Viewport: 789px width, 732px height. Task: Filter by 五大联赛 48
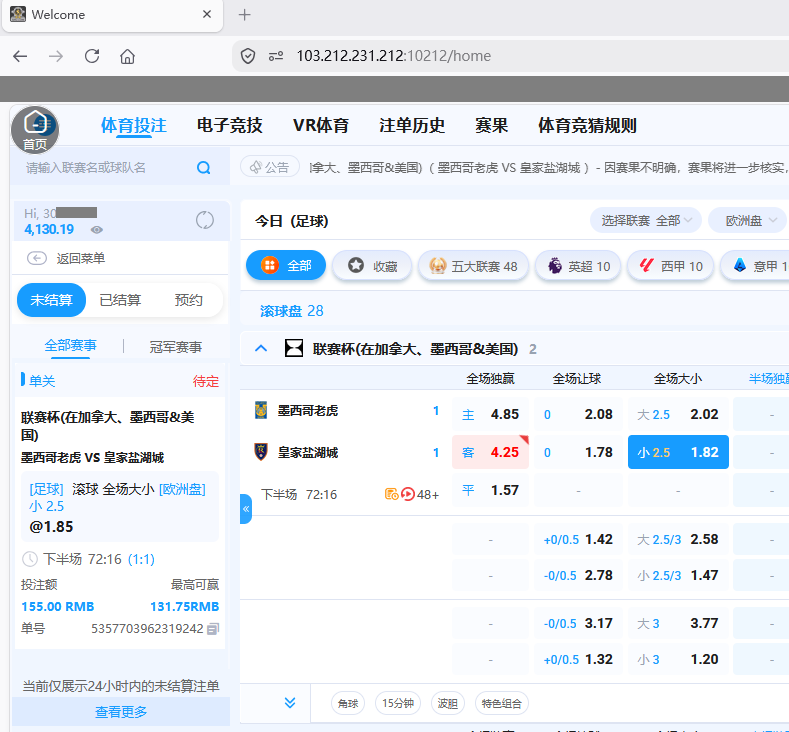(x=474, y=266)
